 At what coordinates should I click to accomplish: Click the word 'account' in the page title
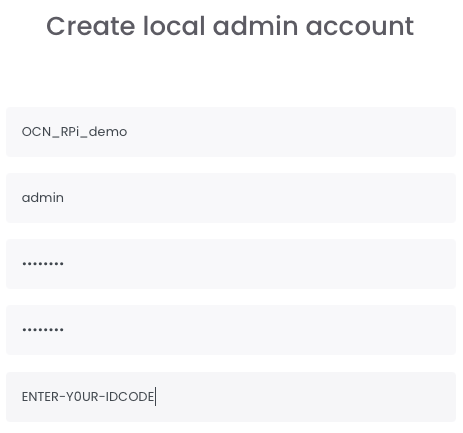pos(360,26)
